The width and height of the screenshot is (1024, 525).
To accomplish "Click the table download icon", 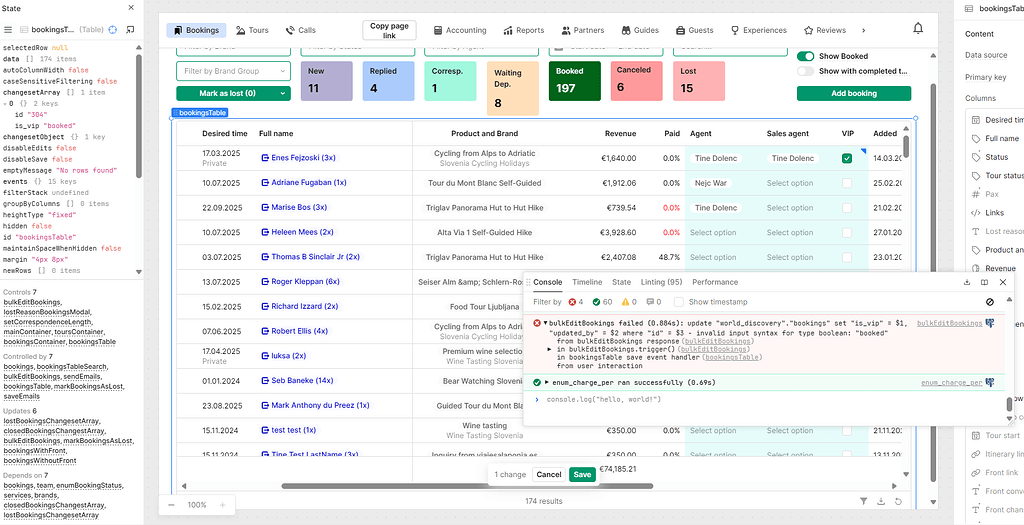I will (881, 501).
